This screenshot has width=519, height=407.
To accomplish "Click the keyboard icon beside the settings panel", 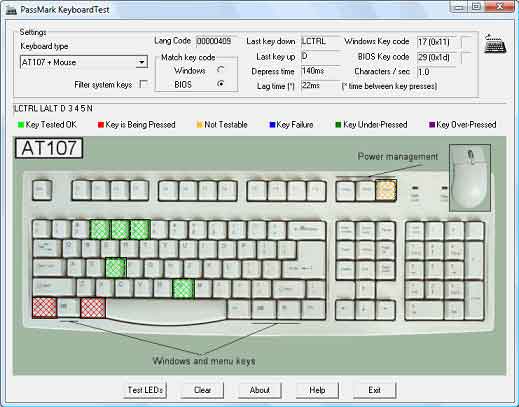I will click(x=495, y=44).
